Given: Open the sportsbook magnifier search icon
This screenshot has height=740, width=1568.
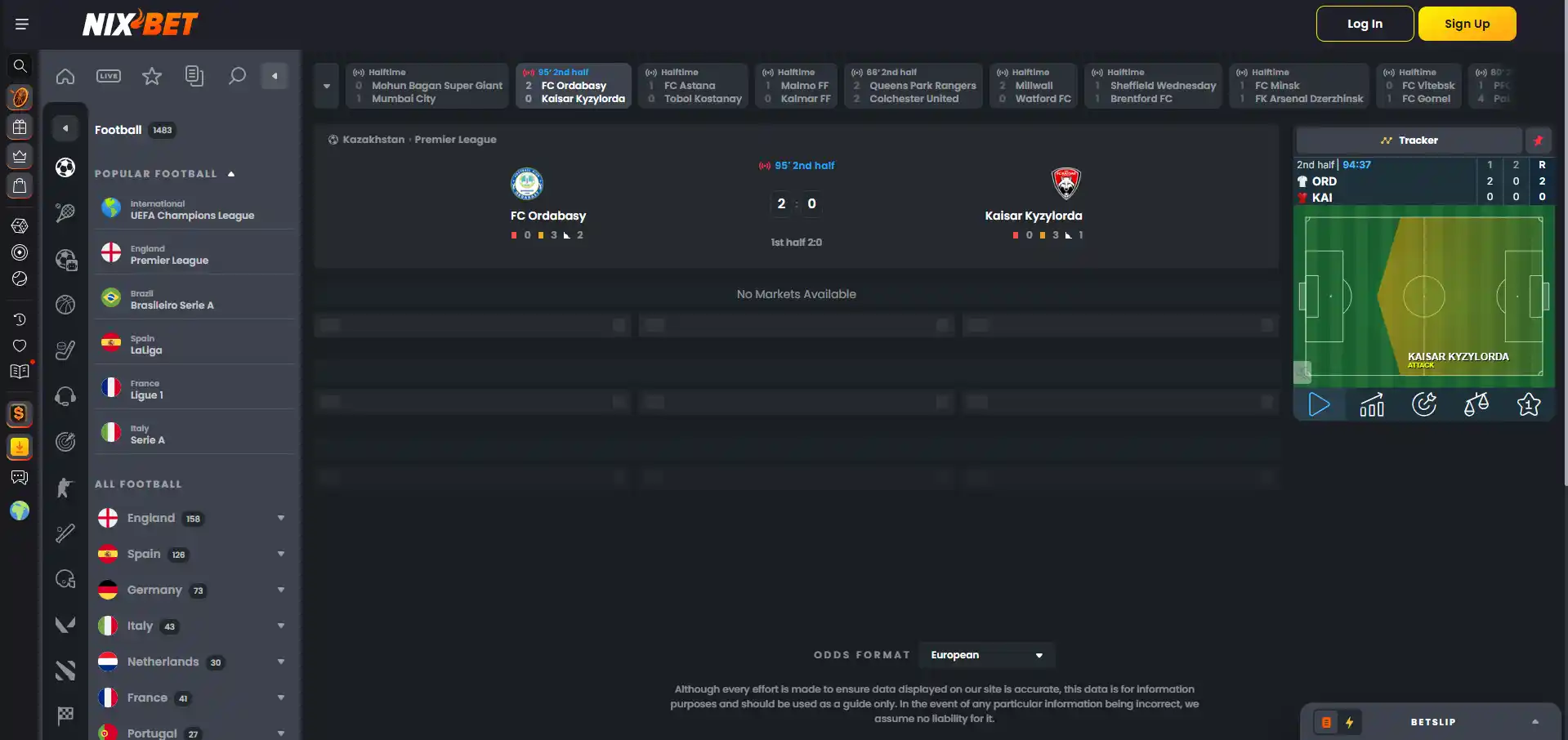Looking at the screenshot, I should click(237, 76).
